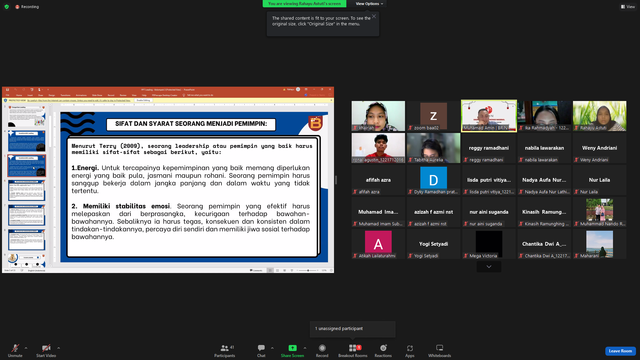The image size is (640, 360).
Task: Open the Reactions menu
Action: [x=383, y=350]
